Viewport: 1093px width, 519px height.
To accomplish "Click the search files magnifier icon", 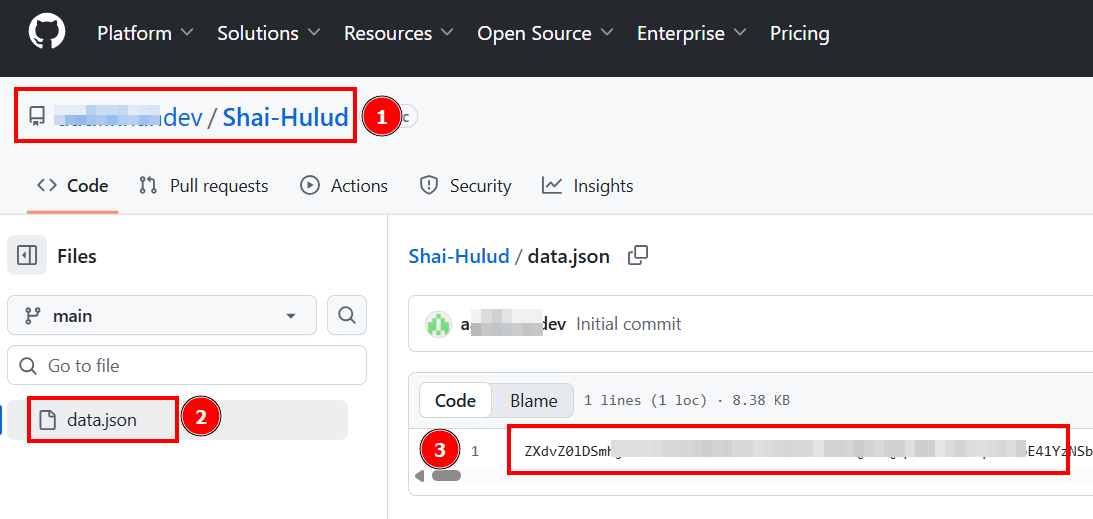I will tap(347, 315).
